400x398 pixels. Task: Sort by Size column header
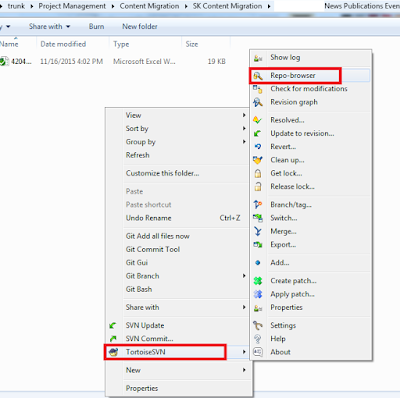pyautogui.click(x=192, y=44)
